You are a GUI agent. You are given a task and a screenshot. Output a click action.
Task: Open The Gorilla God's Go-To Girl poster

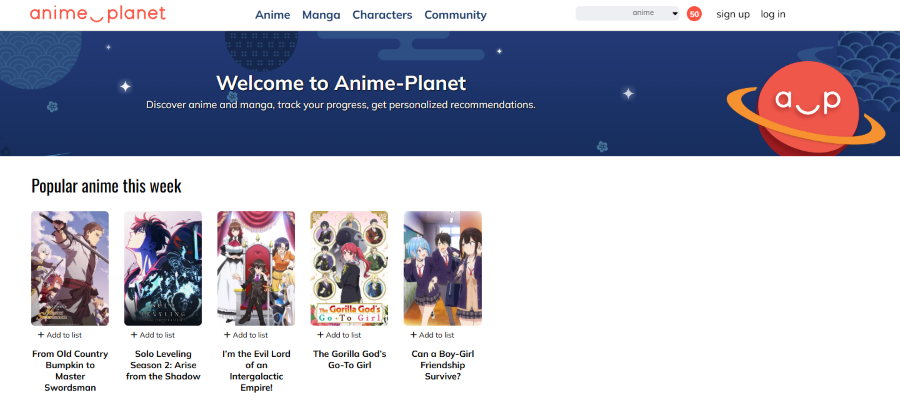pos(350,268)
